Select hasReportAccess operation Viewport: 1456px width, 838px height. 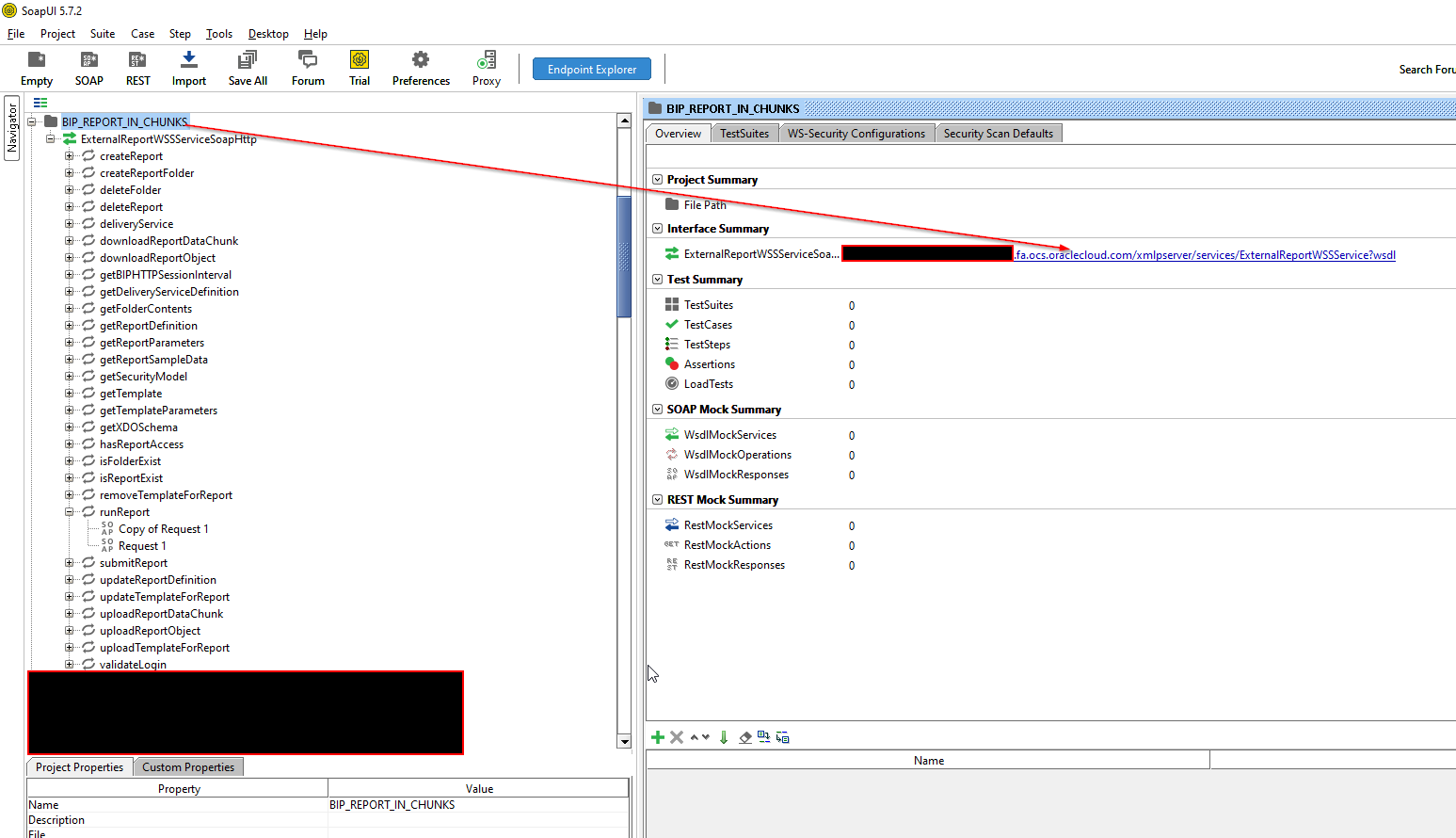click(141, 443)
